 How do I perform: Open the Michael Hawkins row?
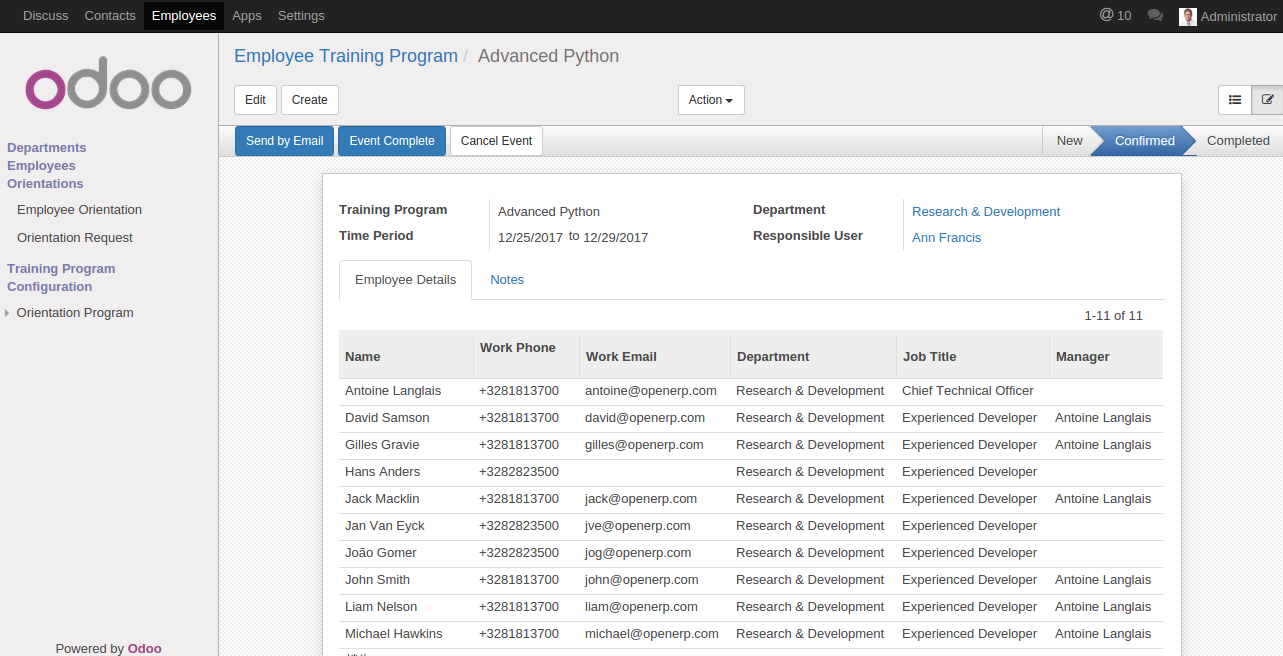tap(751, 634)
